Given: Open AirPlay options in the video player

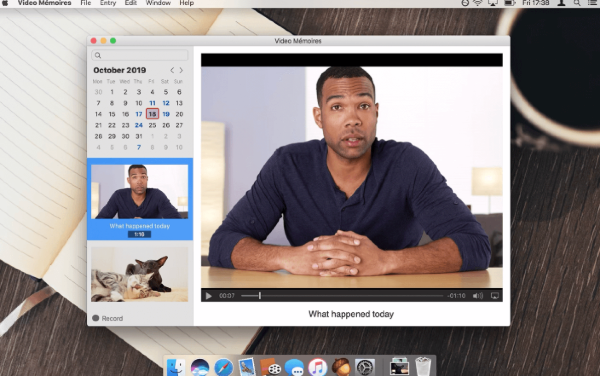Looking at the screenshot, I should 495,296.
